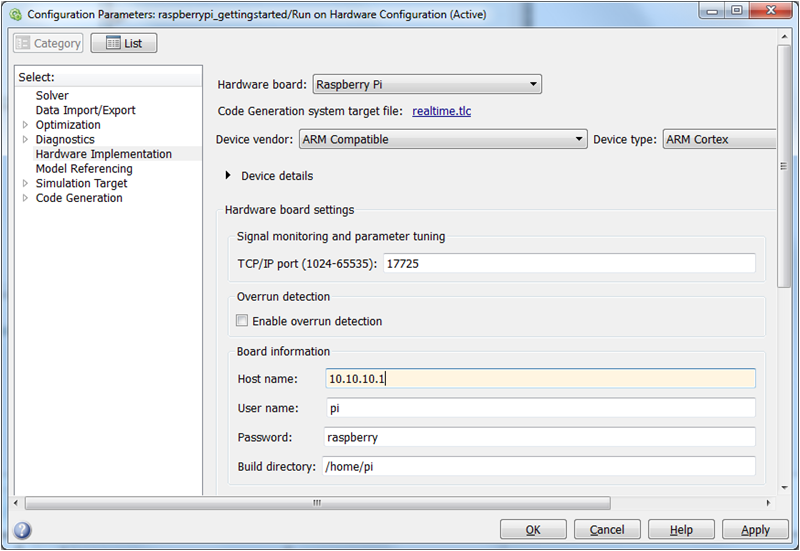Expand the Optimization tree node

[x=25, y=124]
